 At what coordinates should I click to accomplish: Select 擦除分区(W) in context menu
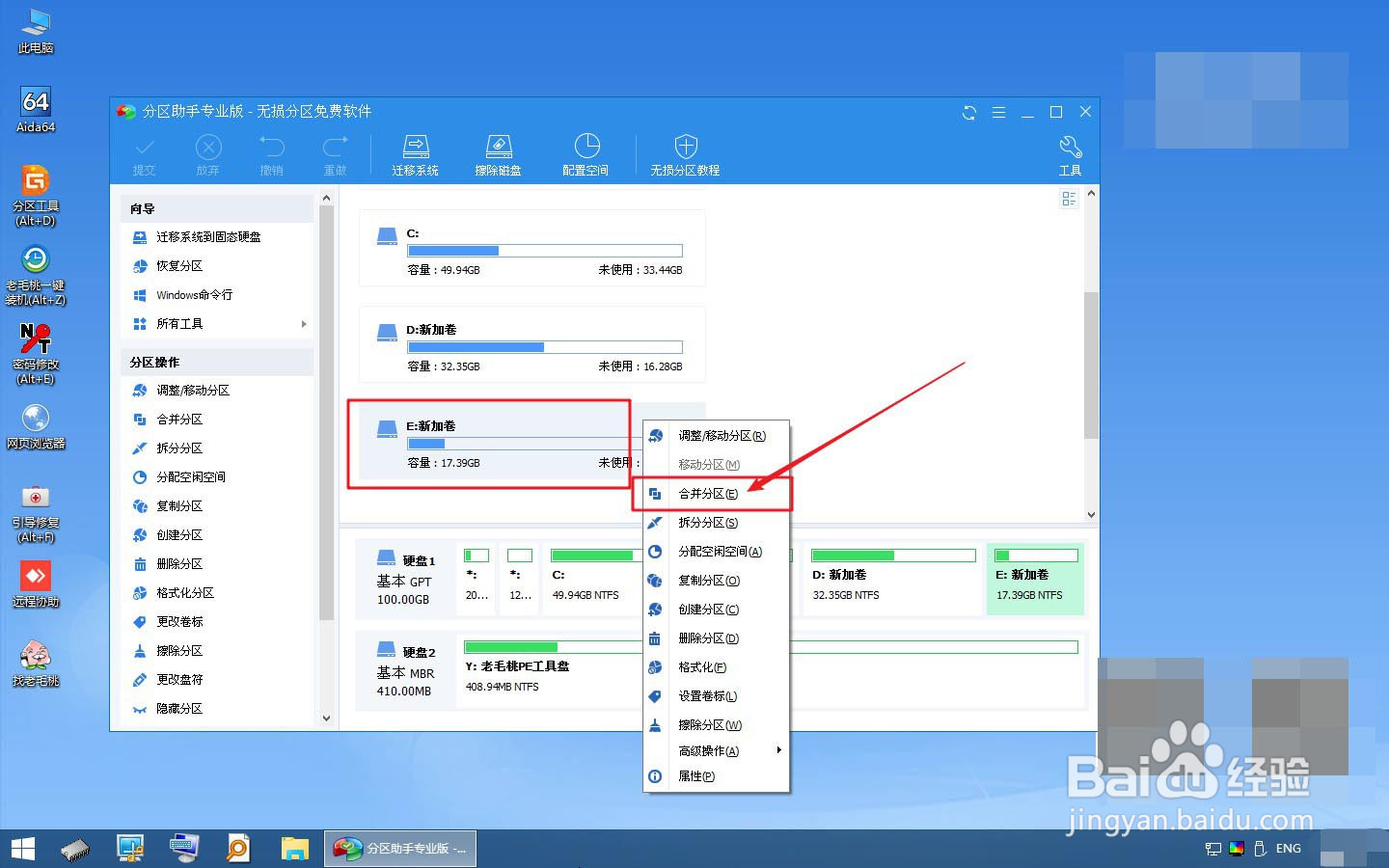pyautogui.click(x=717, y=725)
